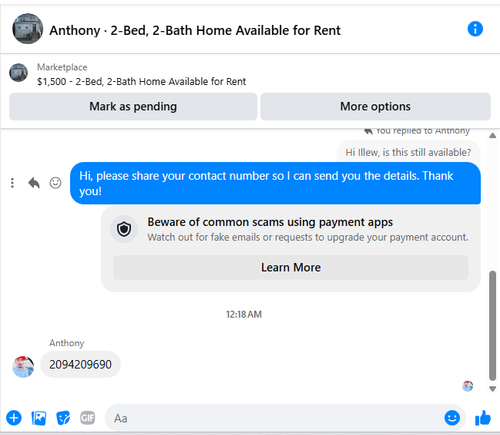Click the 'Hi, please share your contact number' message

click(275, 183)
